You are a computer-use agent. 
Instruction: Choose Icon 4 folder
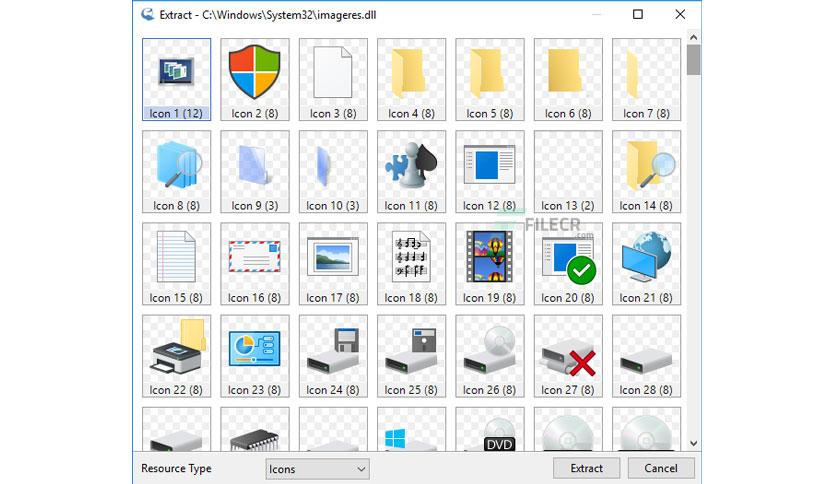(412, 79)
